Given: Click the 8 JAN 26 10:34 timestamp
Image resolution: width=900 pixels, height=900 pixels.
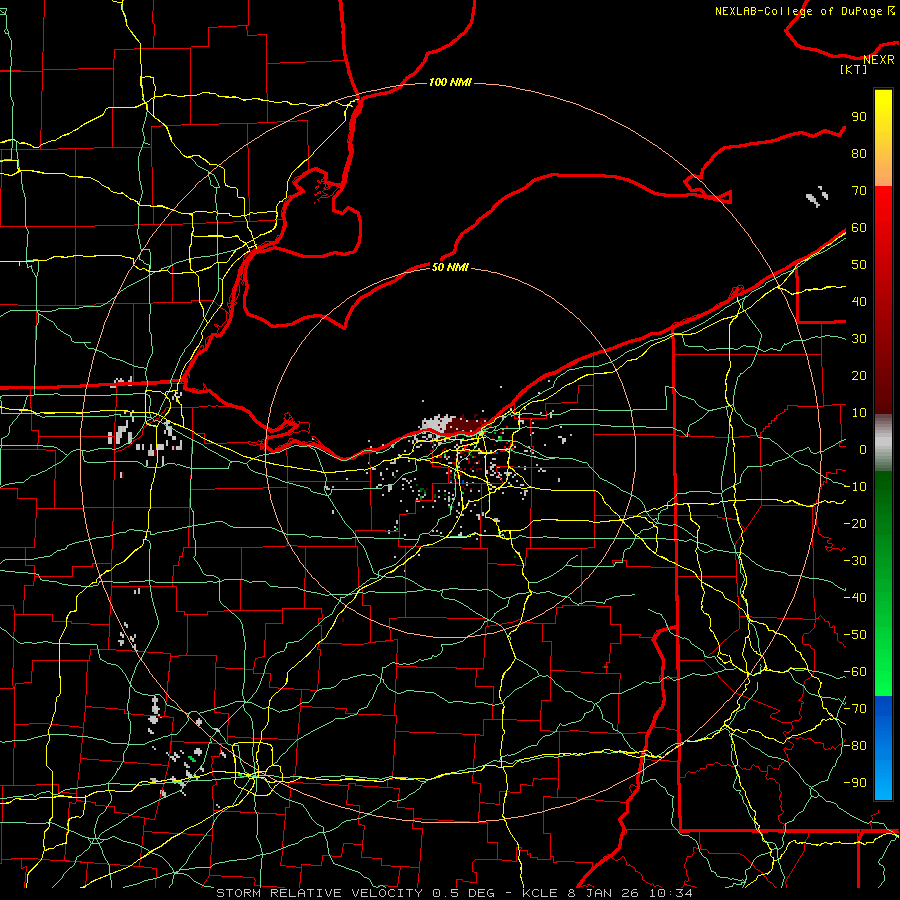Looking at the screenshot, I should [x=631, y=893].
